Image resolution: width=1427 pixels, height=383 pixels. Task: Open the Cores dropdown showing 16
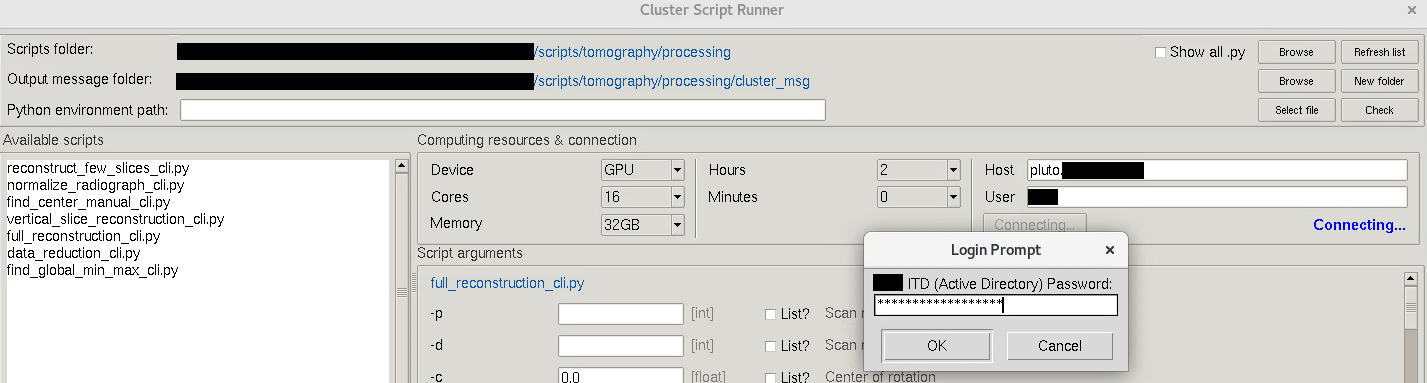pos(642,197)
